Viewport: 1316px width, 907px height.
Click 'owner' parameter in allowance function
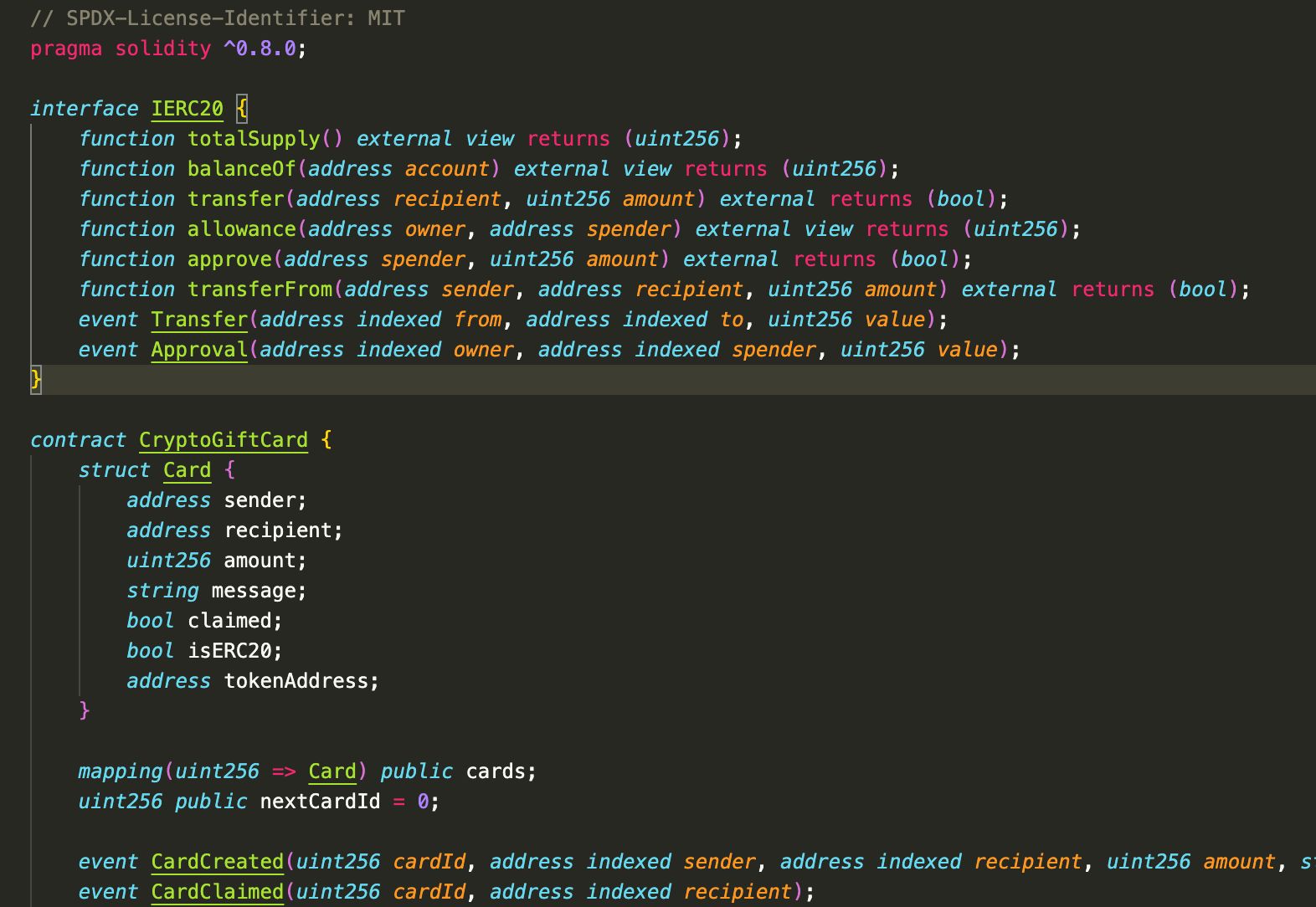point(435,229)
